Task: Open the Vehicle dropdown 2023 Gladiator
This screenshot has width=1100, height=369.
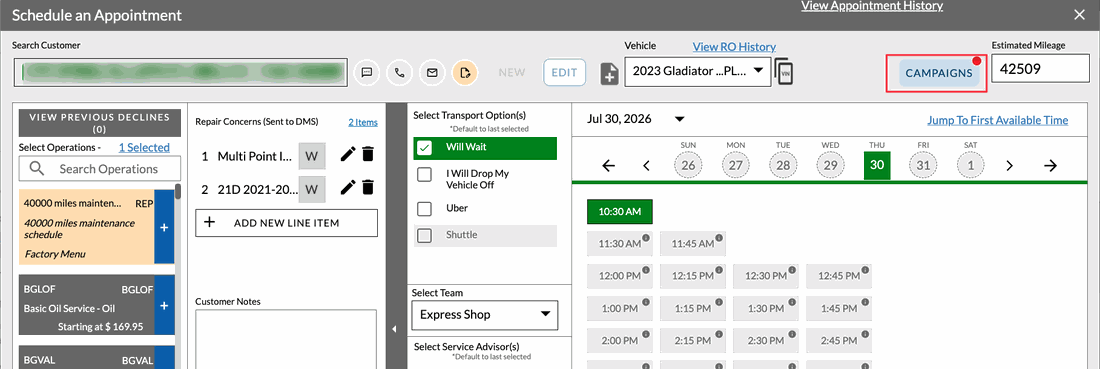Action: click(697, 71)
